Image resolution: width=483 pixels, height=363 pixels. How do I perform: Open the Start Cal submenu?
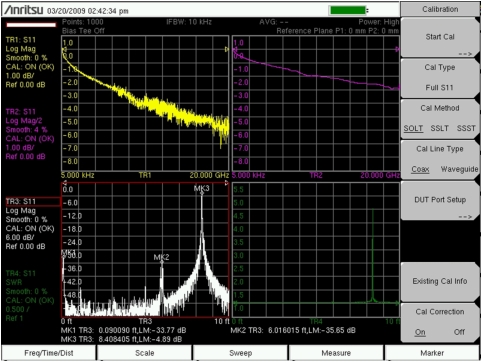tap(440, 38)
